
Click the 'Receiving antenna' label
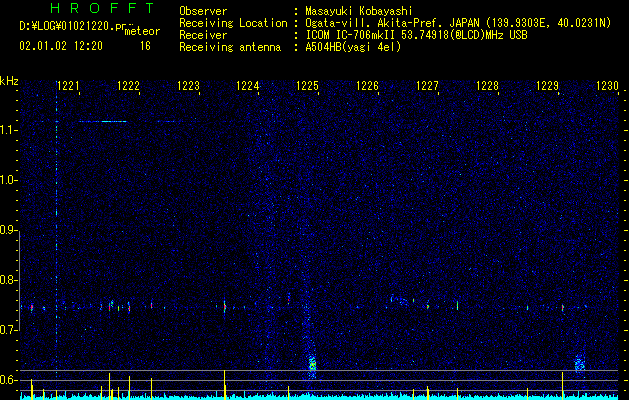230,47
